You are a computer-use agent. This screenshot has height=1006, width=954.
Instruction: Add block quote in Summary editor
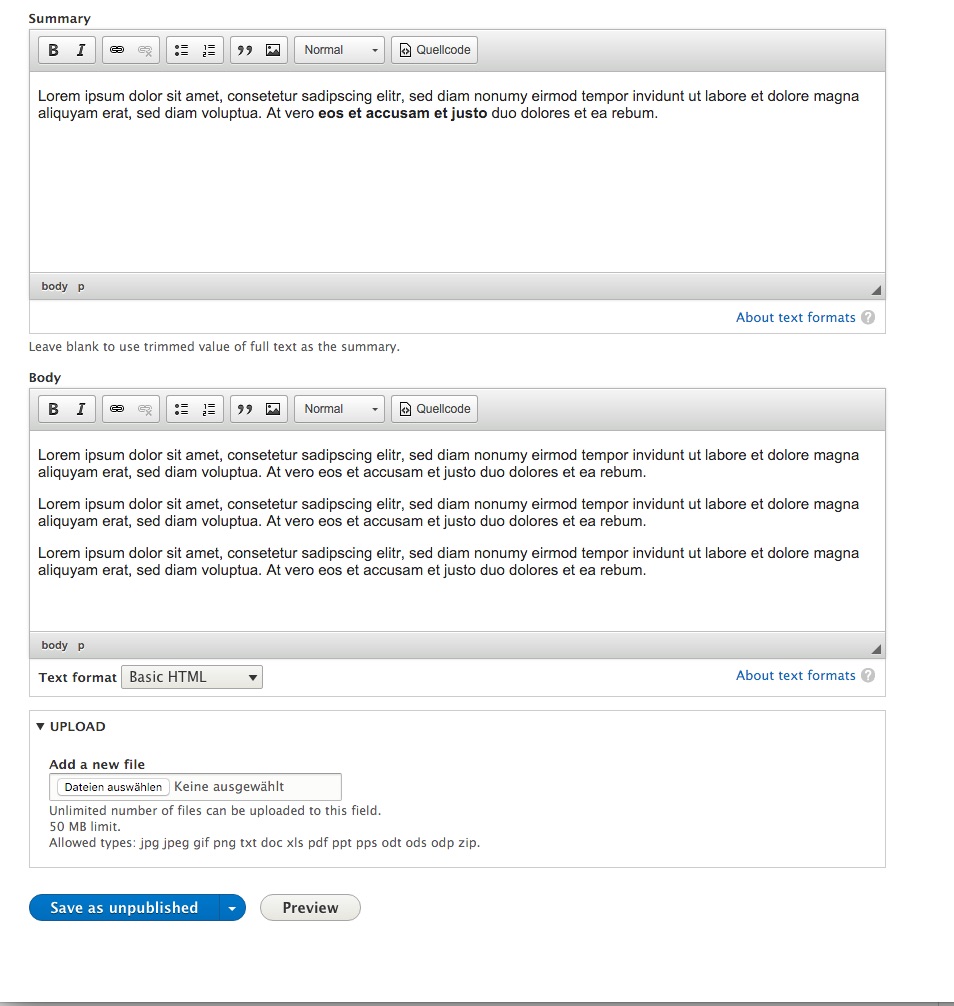coord(245,50)
